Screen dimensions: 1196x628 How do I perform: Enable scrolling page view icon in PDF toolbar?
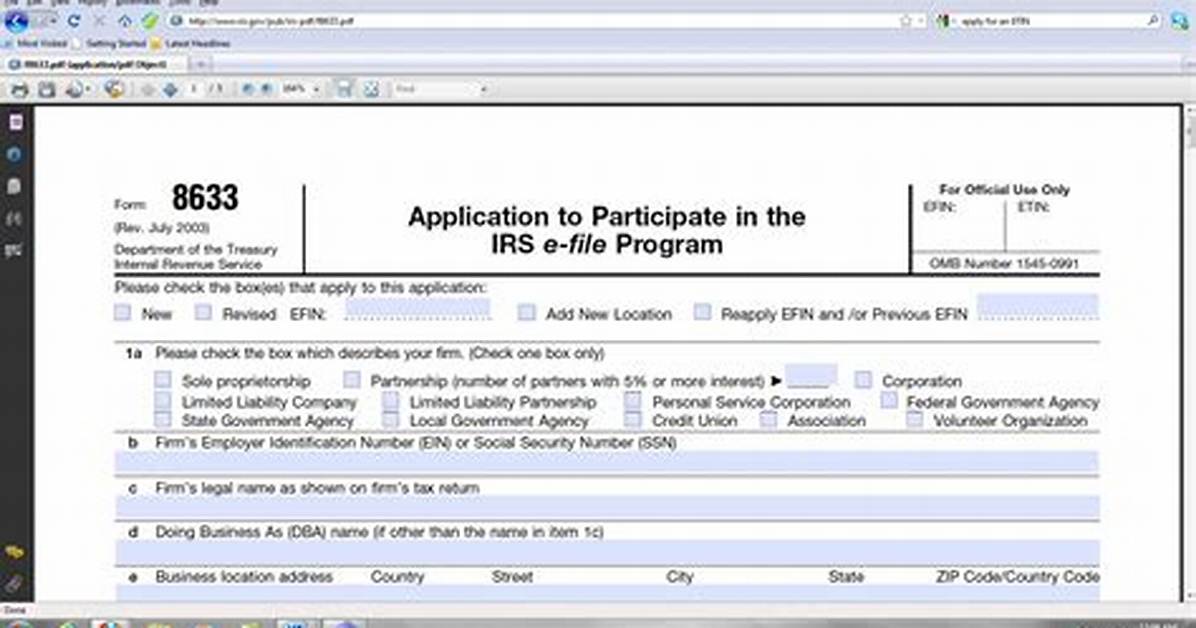click(345, 89)
